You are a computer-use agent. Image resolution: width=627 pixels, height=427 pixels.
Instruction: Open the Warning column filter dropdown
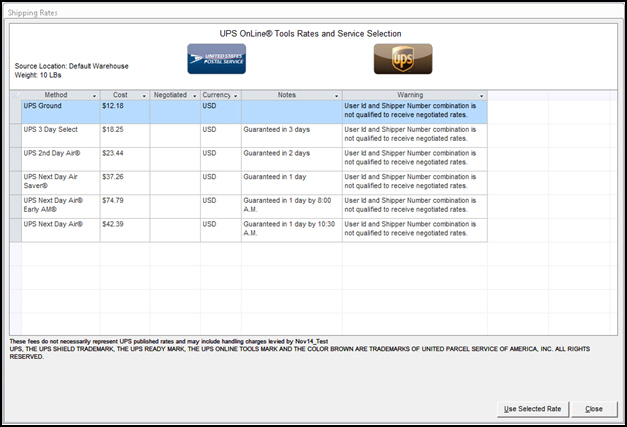(481, 96)
